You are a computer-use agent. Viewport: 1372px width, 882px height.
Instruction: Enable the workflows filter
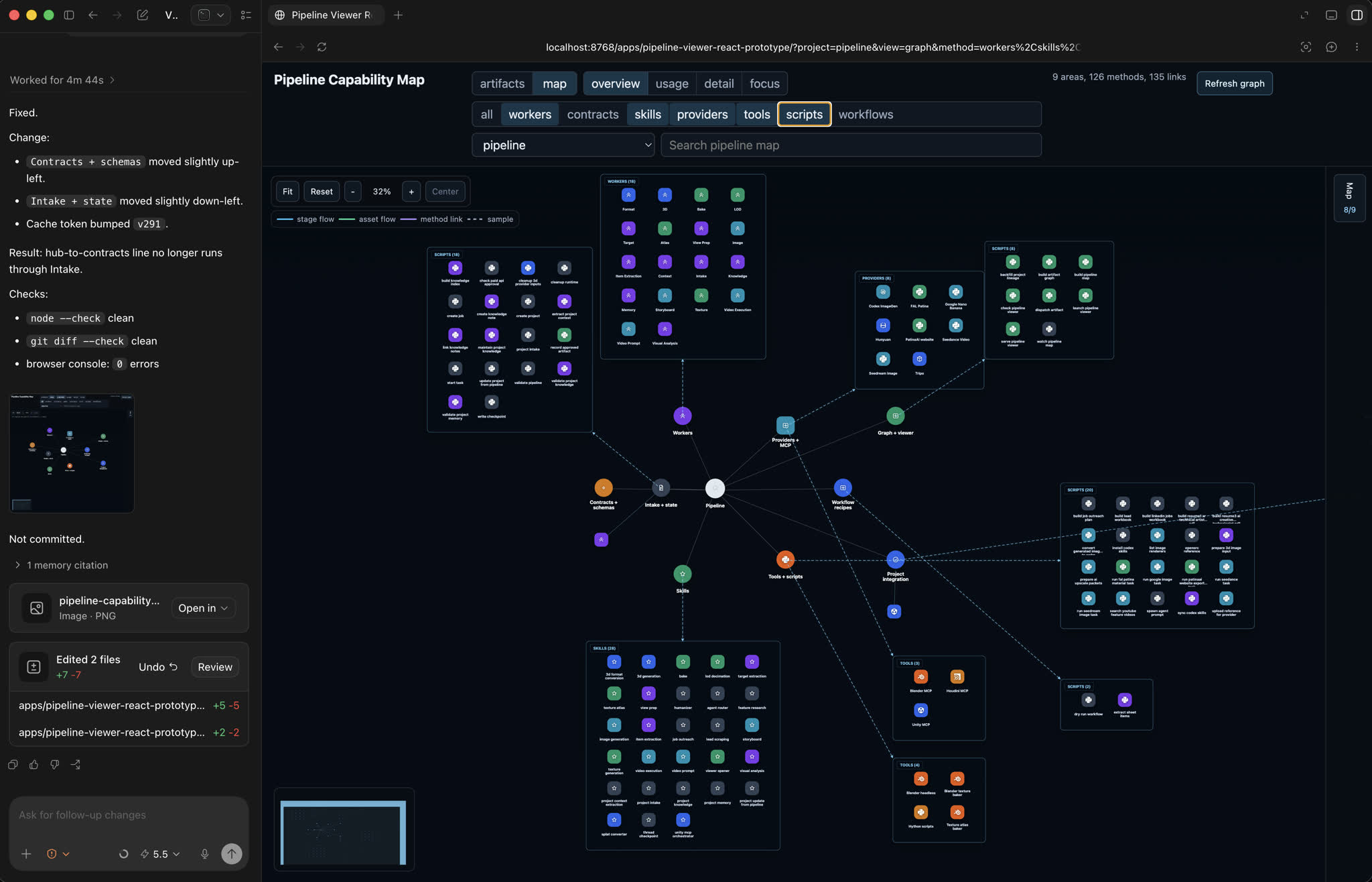click(866, 115)
